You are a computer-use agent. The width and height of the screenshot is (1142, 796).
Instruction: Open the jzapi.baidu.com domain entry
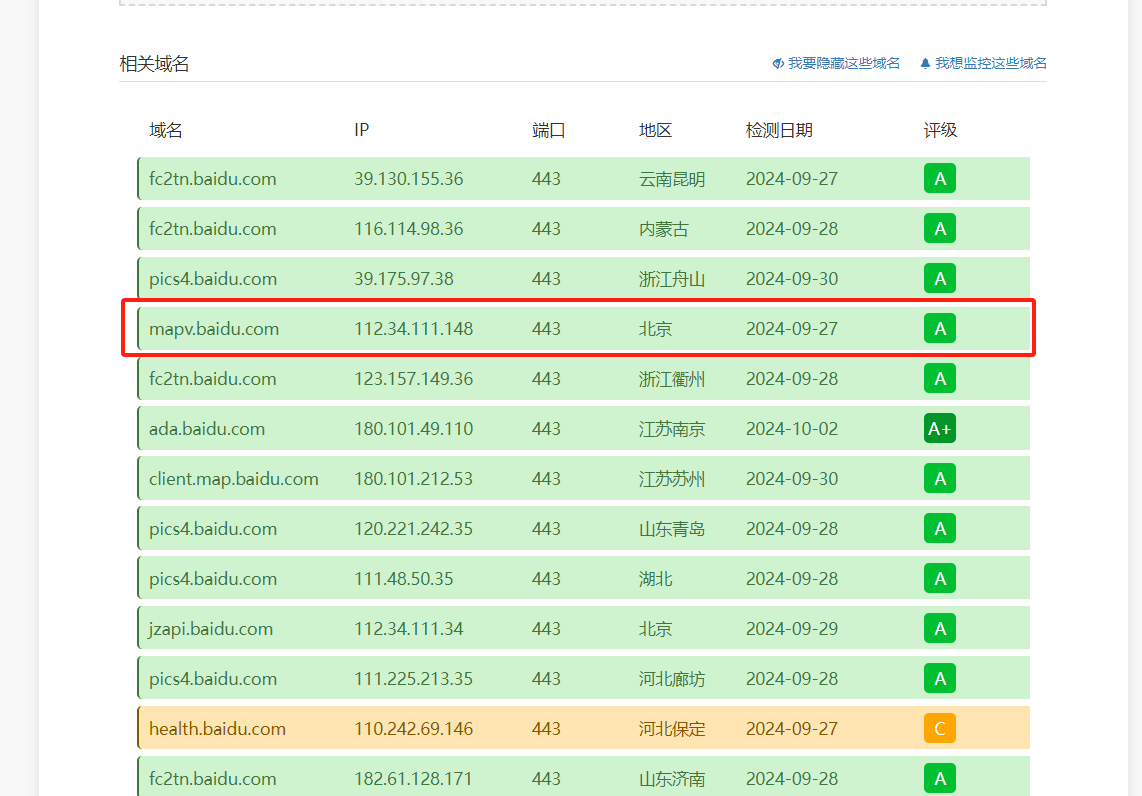tap(211, 629)
